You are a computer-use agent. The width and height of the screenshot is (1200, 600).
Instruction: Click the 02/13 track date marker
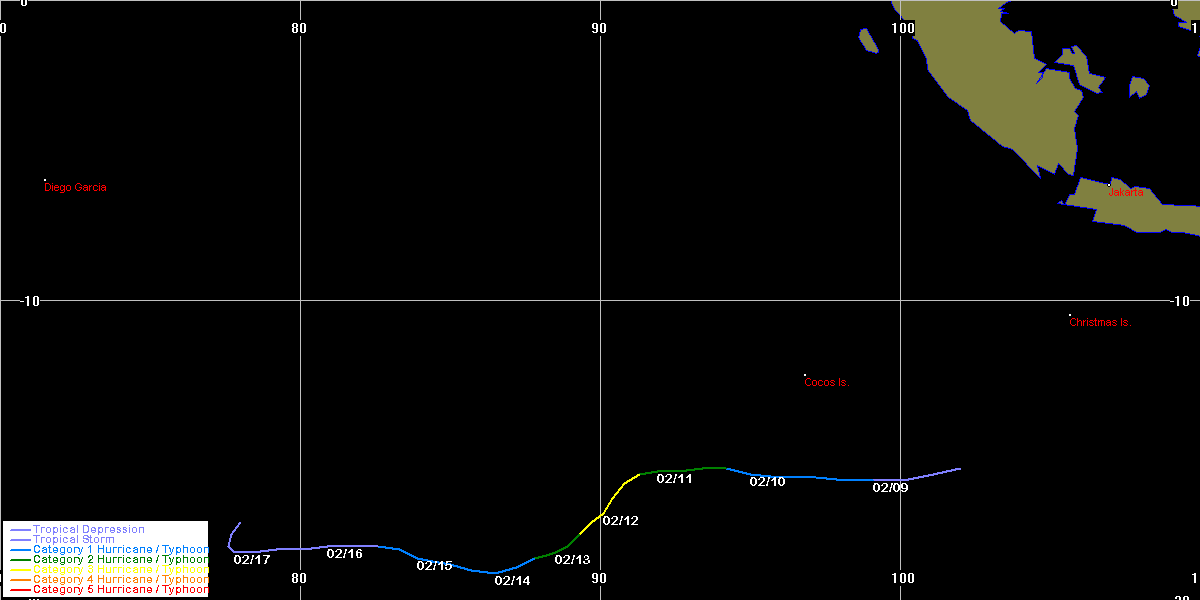(x=572, y=560)
